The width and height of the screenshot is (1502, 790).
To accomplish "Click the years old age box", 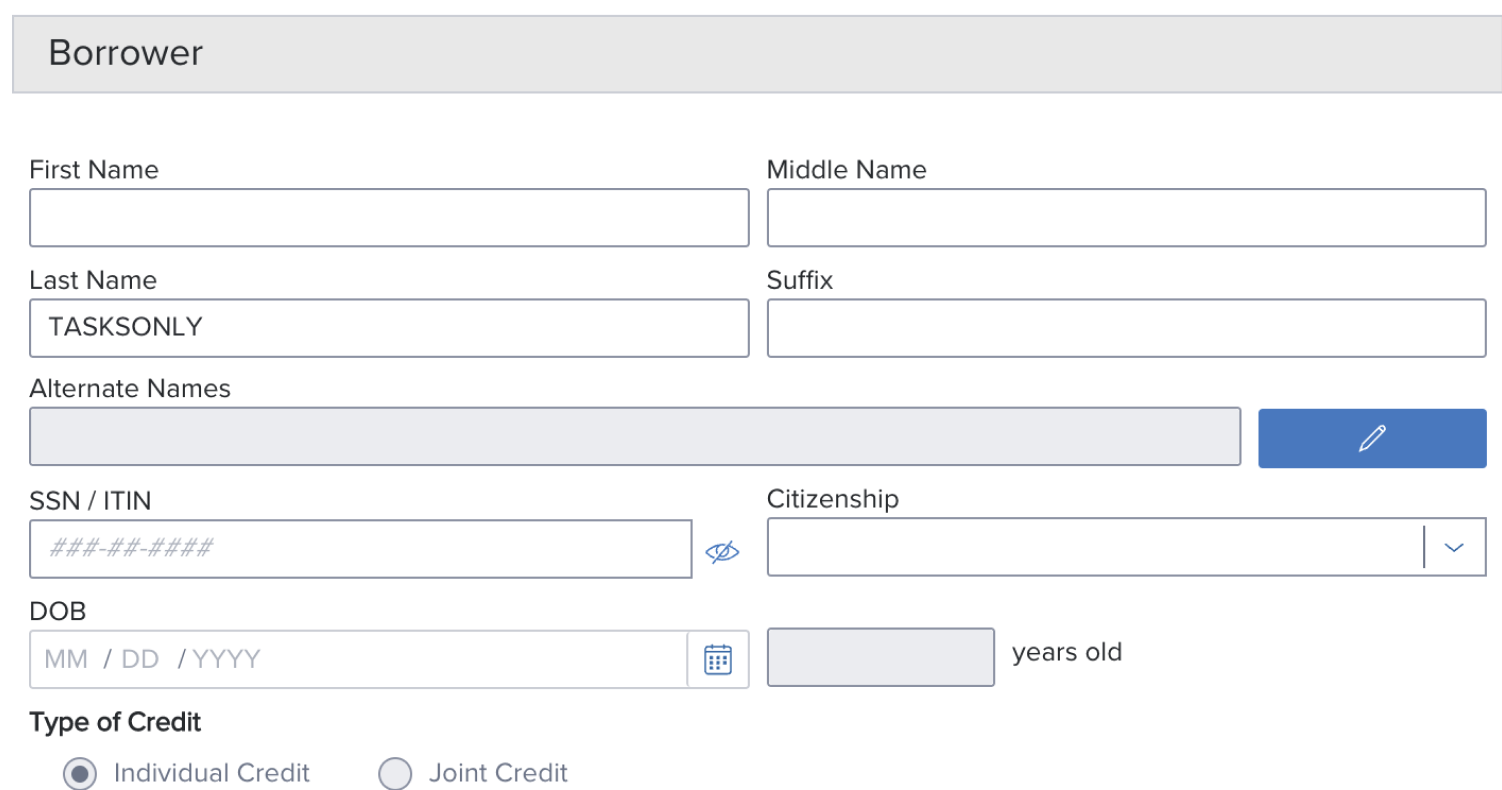I will coord(881,657).
